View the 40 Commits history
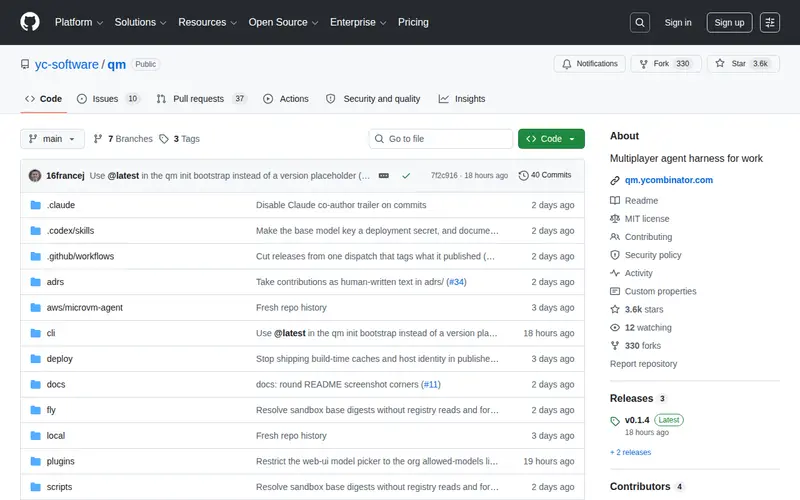Screen dimensions: 800x500 (x=545, y=175)
